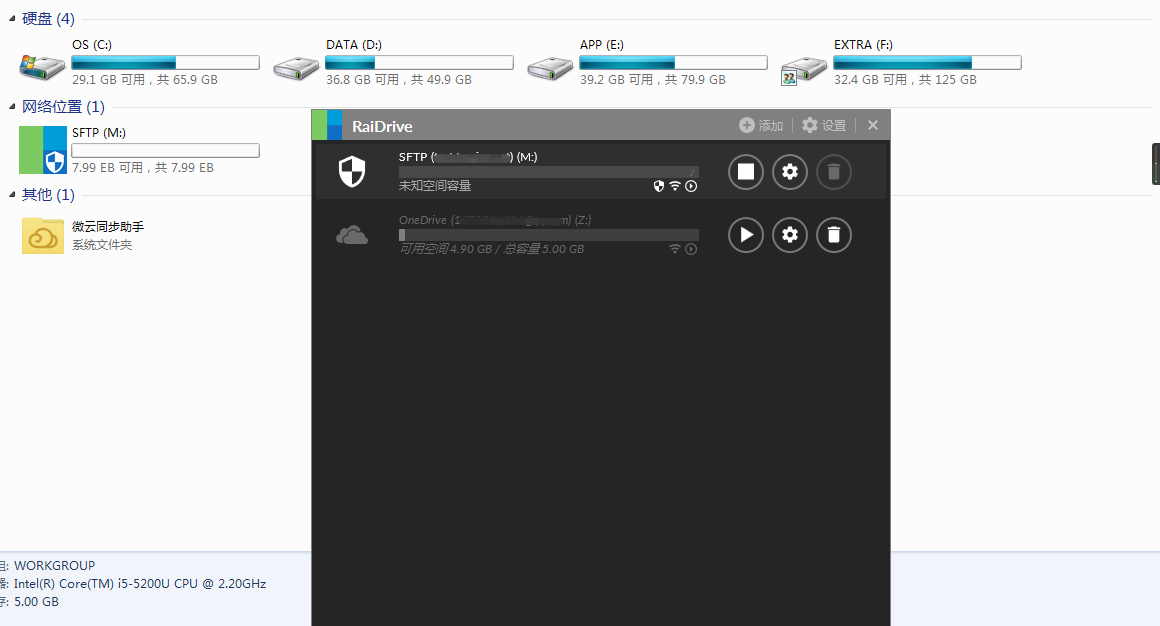Delete the OneDrive drive entry
1160x626 pixels.
834,235
